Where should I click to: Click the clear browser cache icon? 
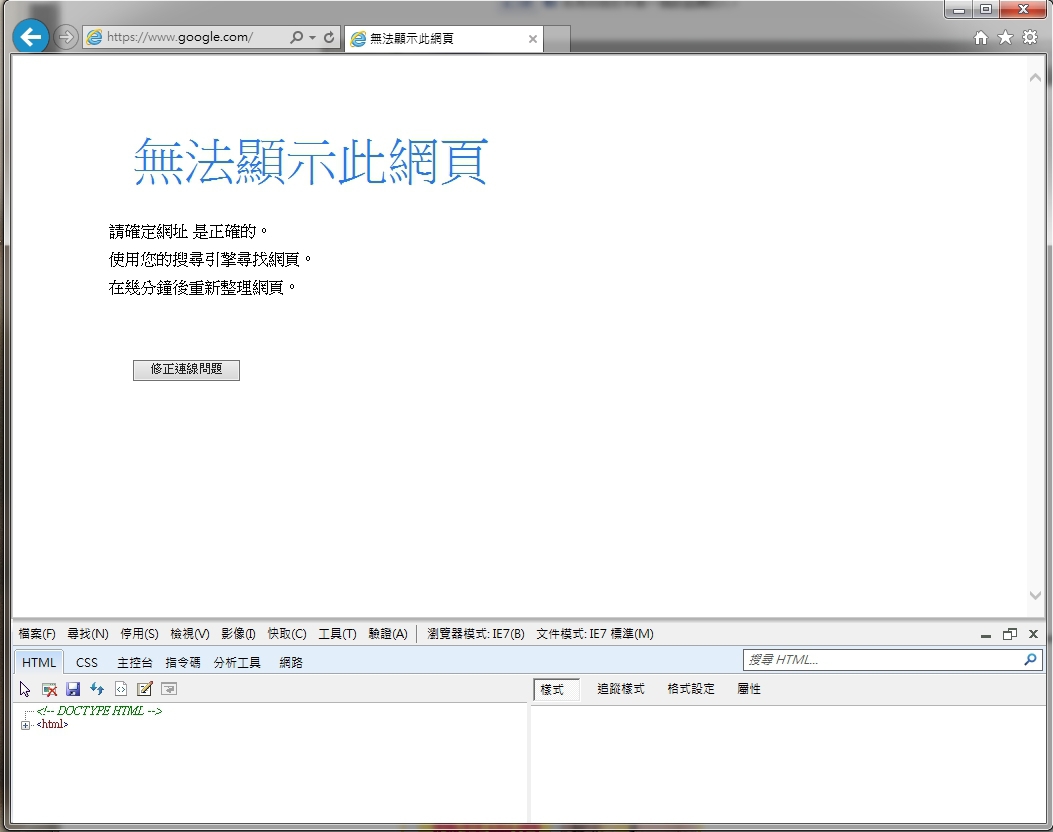[x=49, y=689]
